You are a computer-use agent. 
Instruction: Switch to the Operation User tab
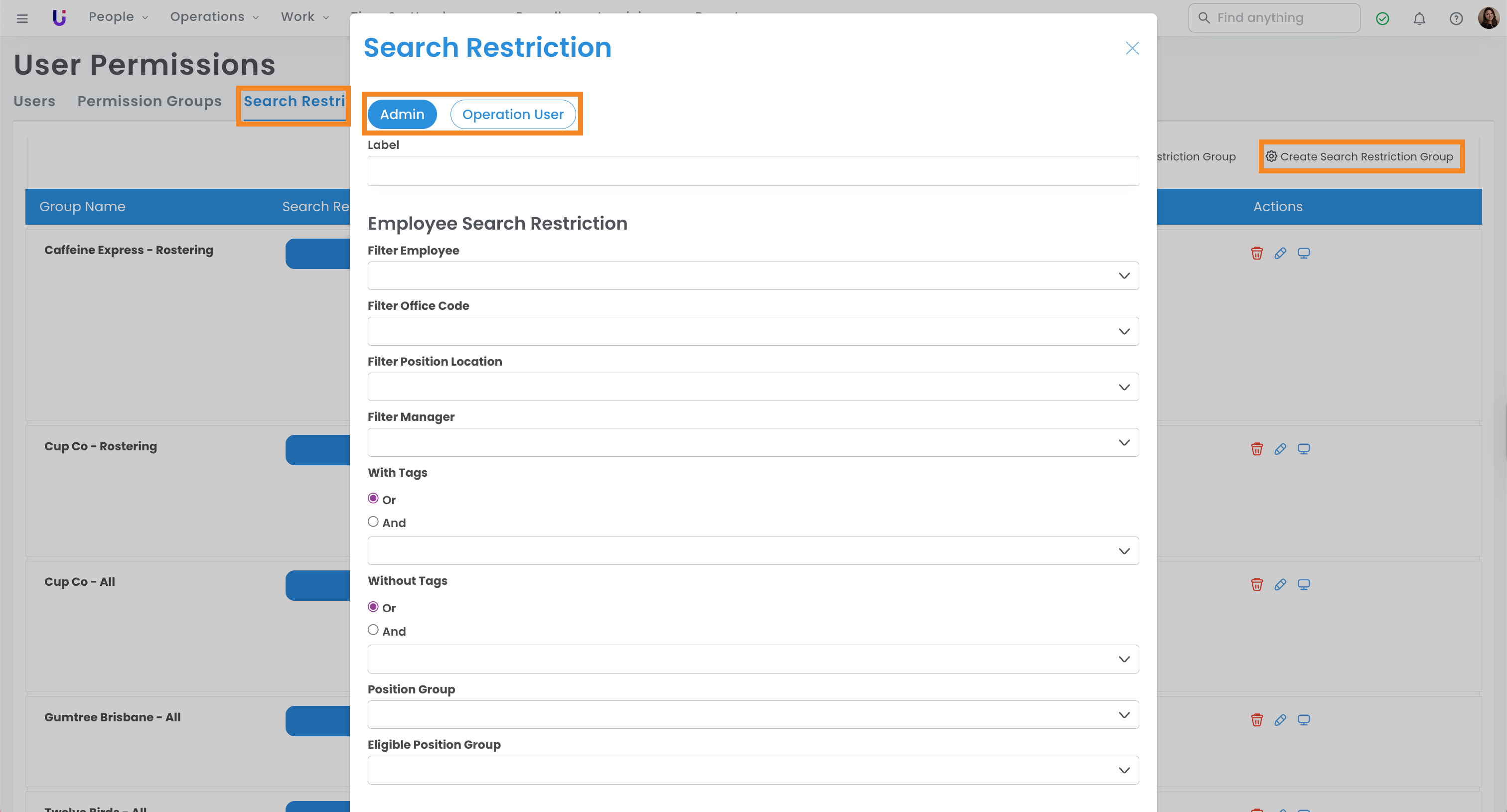pyautogui.click(x=512, y=114)
